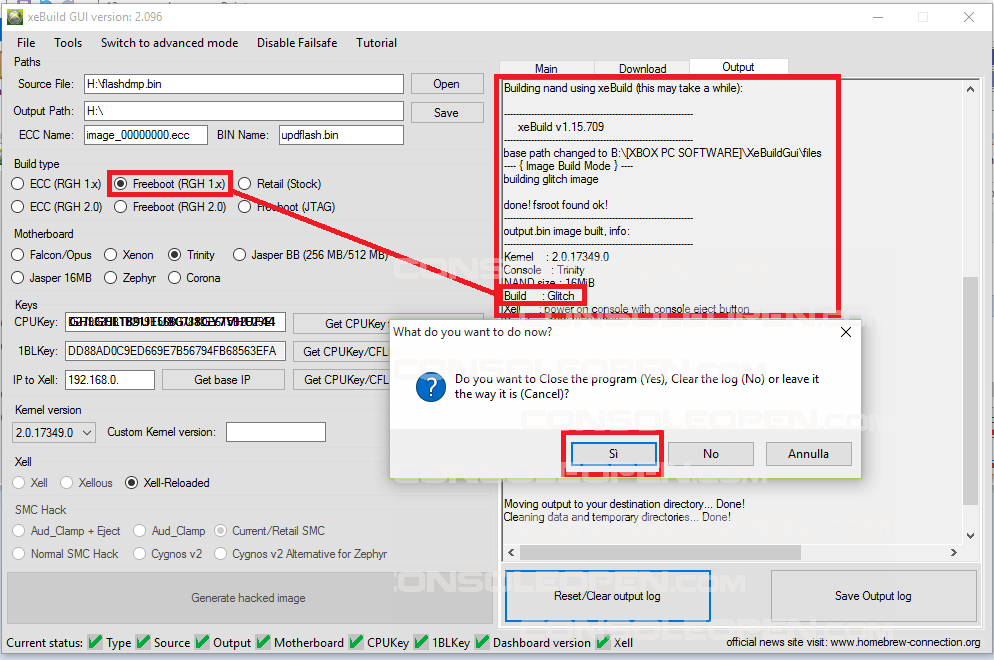Choose ECC (RGH 2.0) build type

tap(18, 207)
